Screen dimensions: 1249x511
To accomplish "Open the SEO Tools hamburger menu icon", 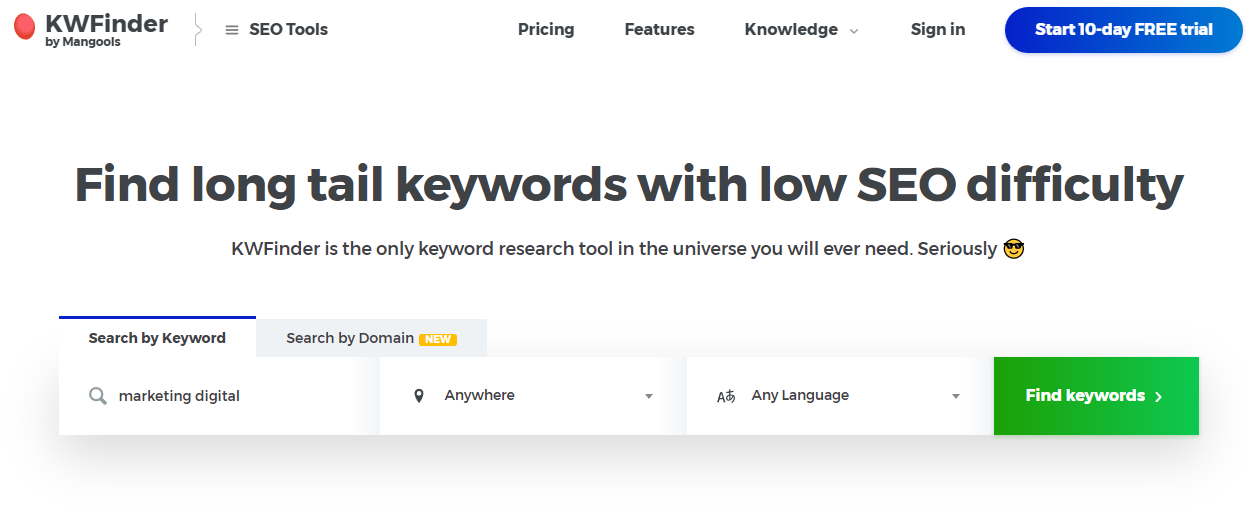I will coord(232,30).
